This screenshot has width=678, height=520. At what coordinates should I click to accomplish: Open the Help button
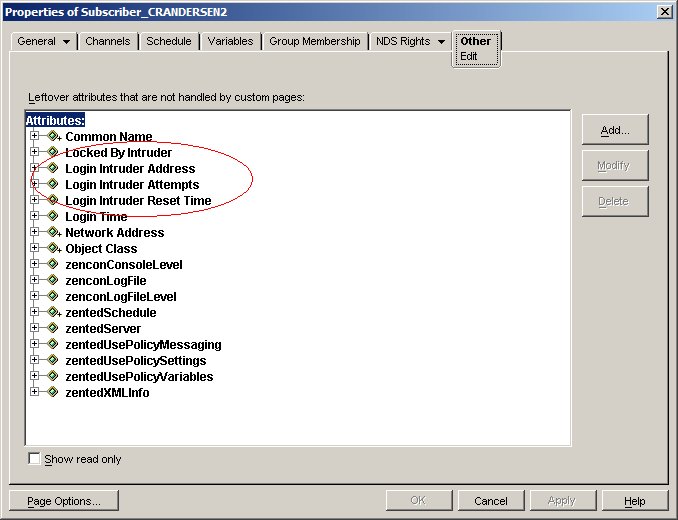[x=635, y=501]
